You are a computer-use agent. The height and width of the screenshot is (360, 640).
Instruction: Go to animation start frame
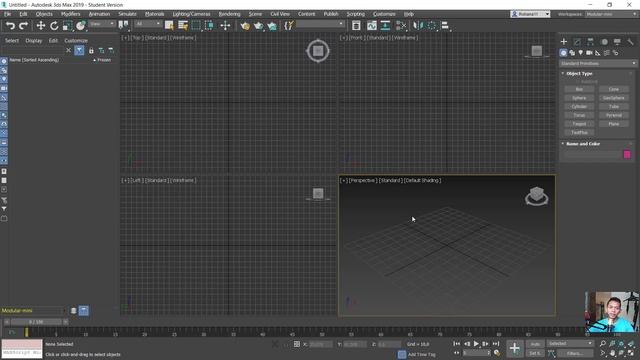457,344
